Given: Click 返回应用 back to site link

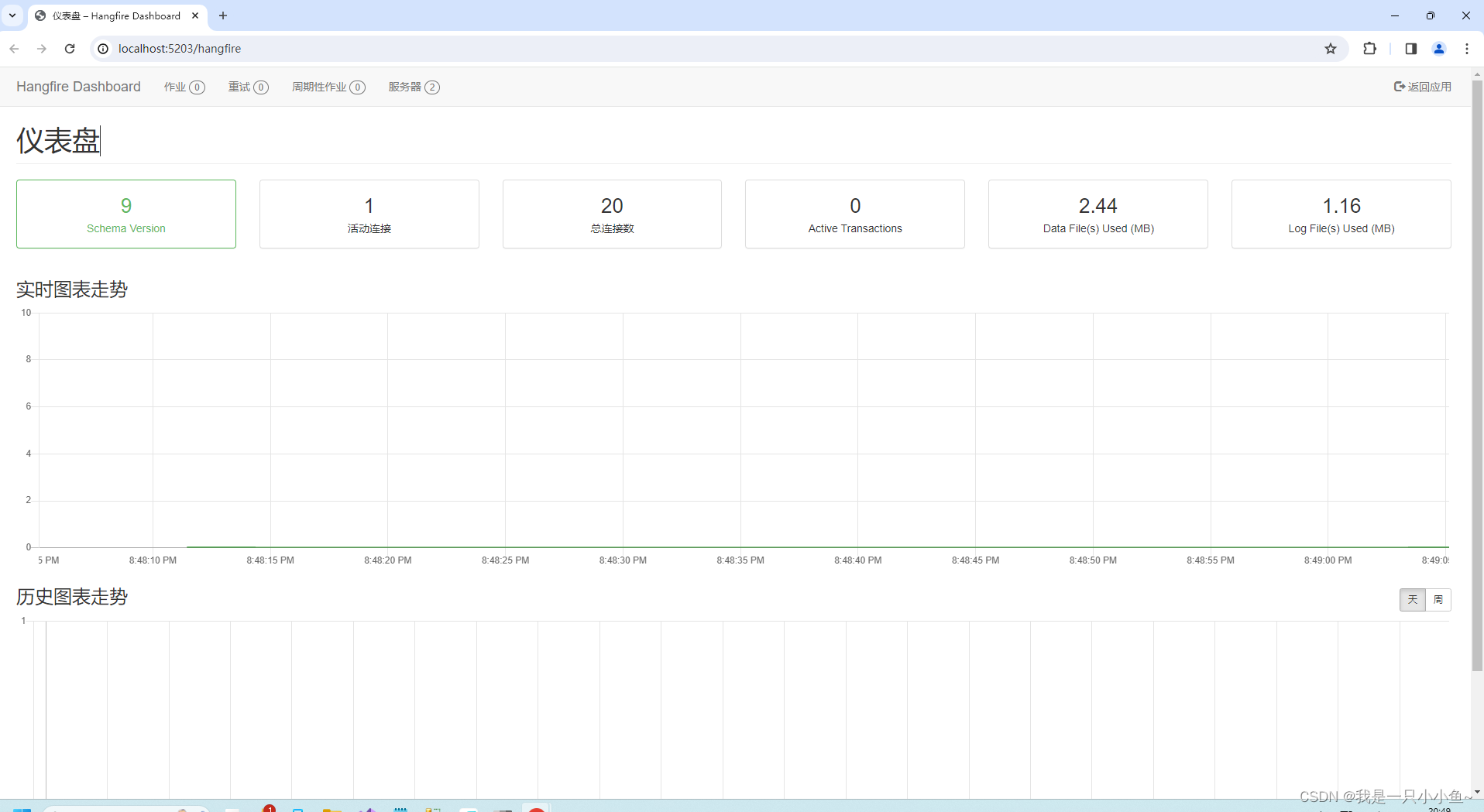Looking at the screenshot, I should coord(1423,87).
